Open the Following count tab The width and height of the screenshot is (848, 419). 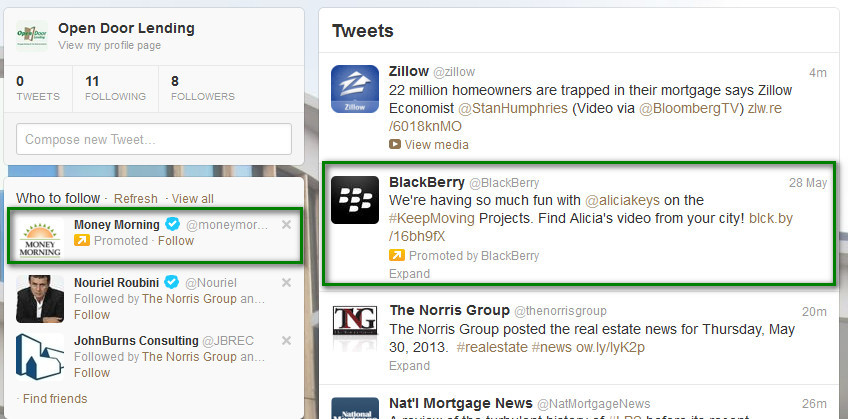pos(115,89)
